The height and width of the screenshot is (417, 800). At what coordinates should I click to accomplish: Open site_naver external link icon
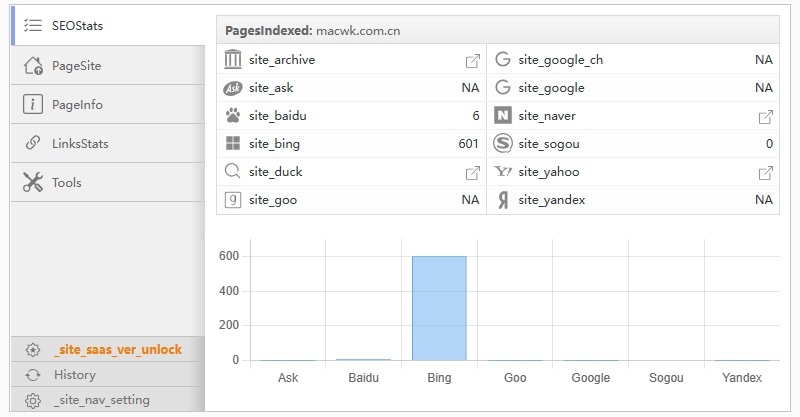[766, 116]
